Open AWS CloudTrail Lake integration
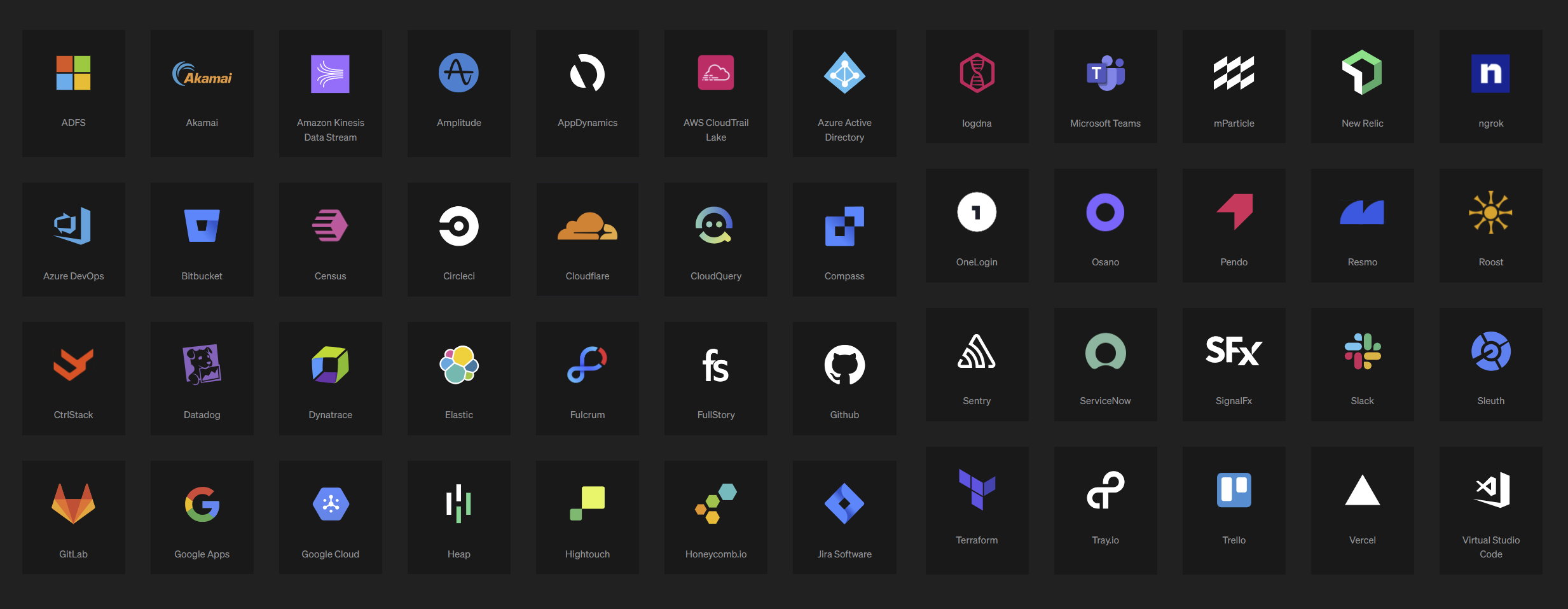The width and height of the screenshot is (1568, 609). pos(716,93)
